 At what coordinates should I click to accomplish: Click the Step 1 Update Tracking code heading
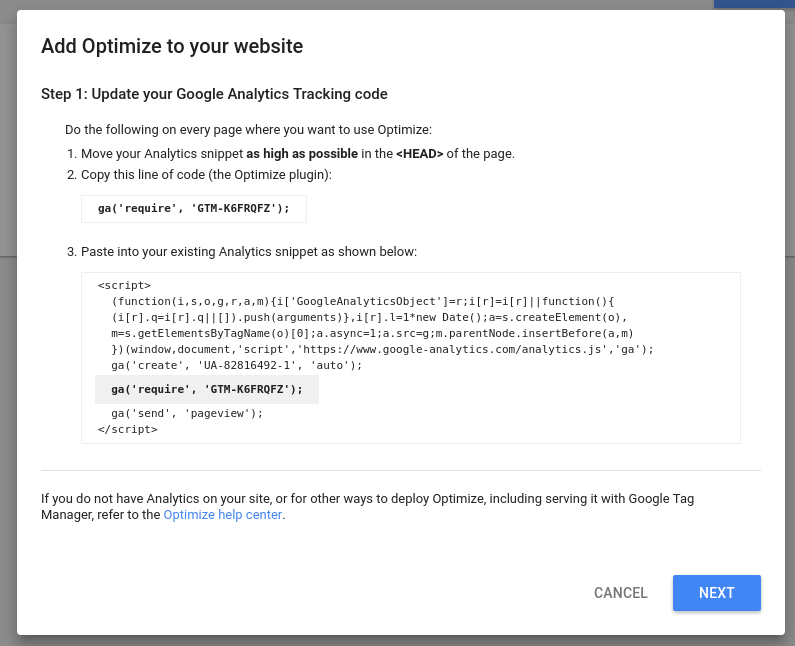[x=214, y=94]
